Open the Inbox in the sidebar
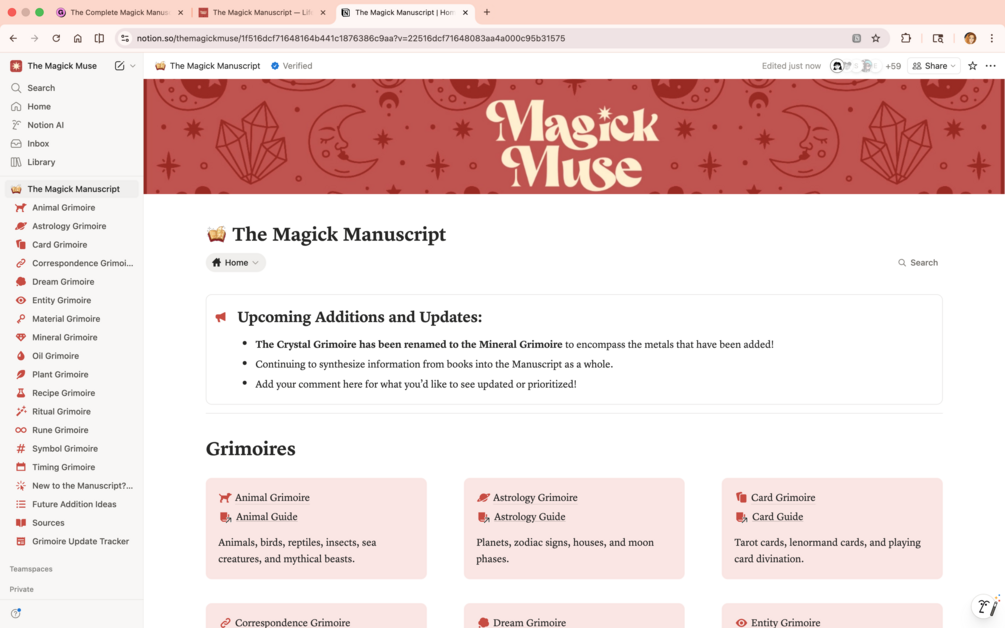The image size is (1005, 628). [x=38, y=144]
